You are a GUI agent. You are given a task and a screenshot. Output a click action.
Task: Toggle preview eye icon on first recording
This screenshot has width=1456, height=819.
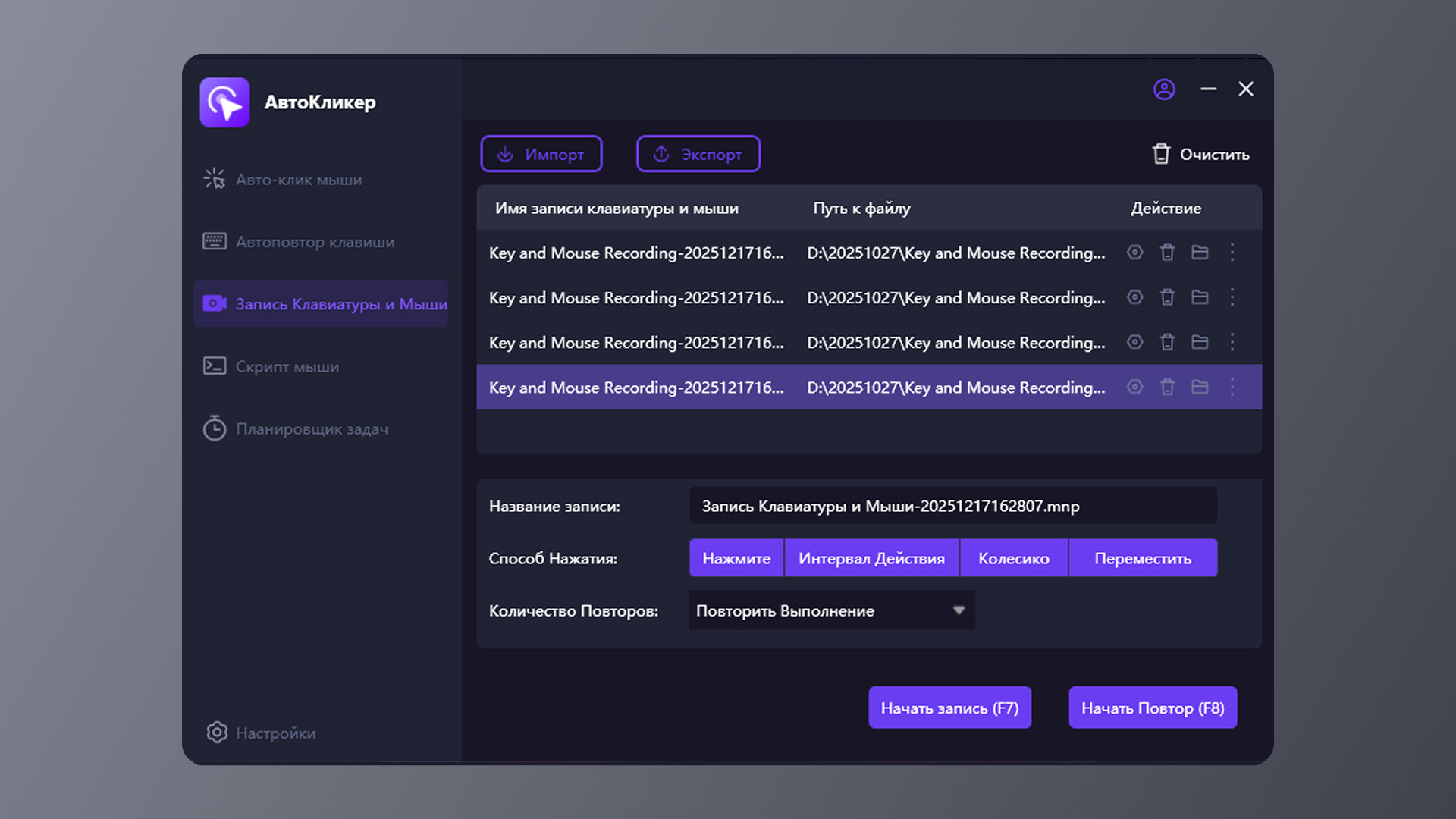1134,253
